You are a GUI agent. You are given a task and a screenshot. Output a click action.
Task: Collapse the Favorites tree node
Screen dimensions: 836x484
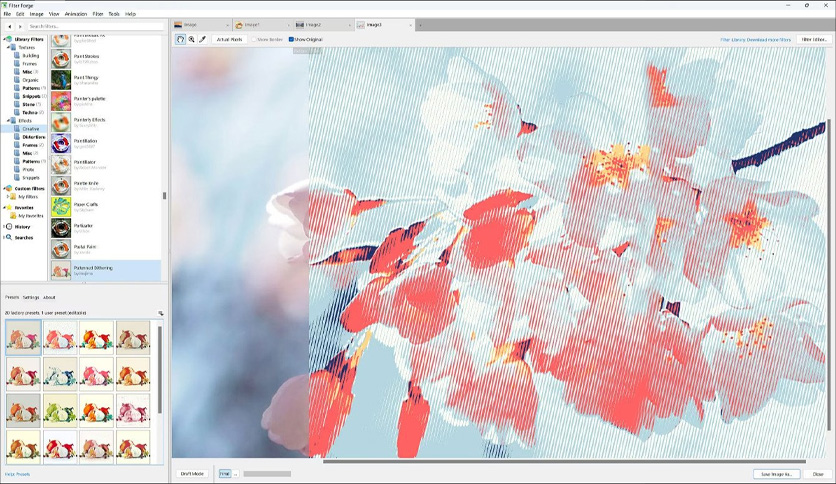coord(4,207)
